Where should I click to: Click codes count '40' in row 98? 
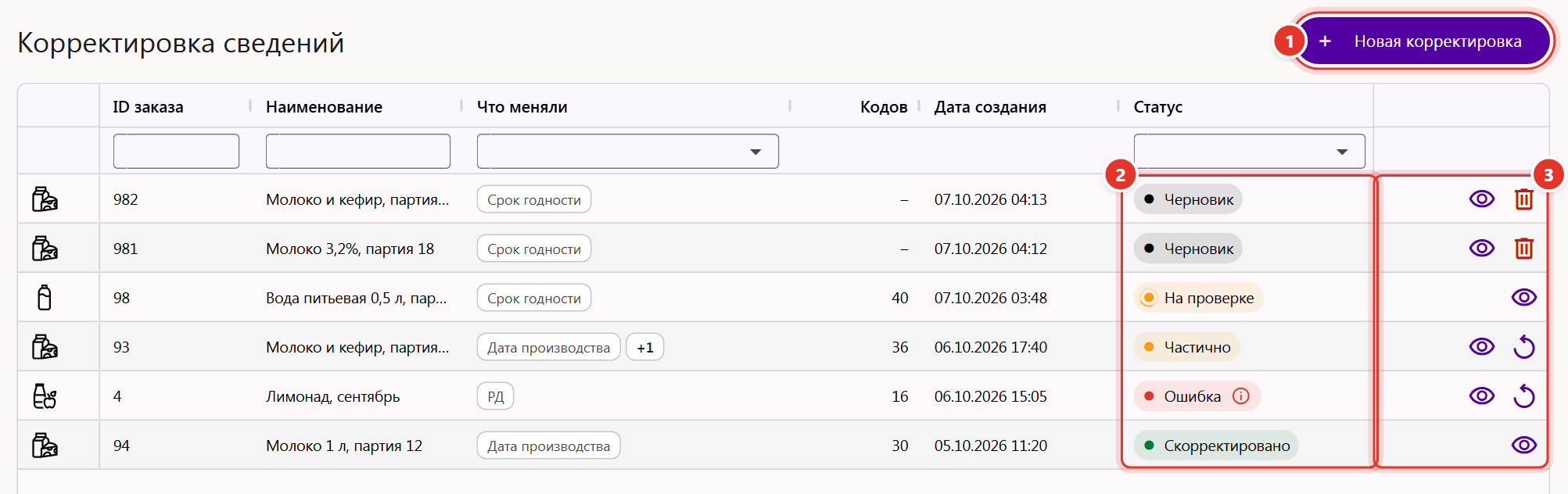point(900,298)
